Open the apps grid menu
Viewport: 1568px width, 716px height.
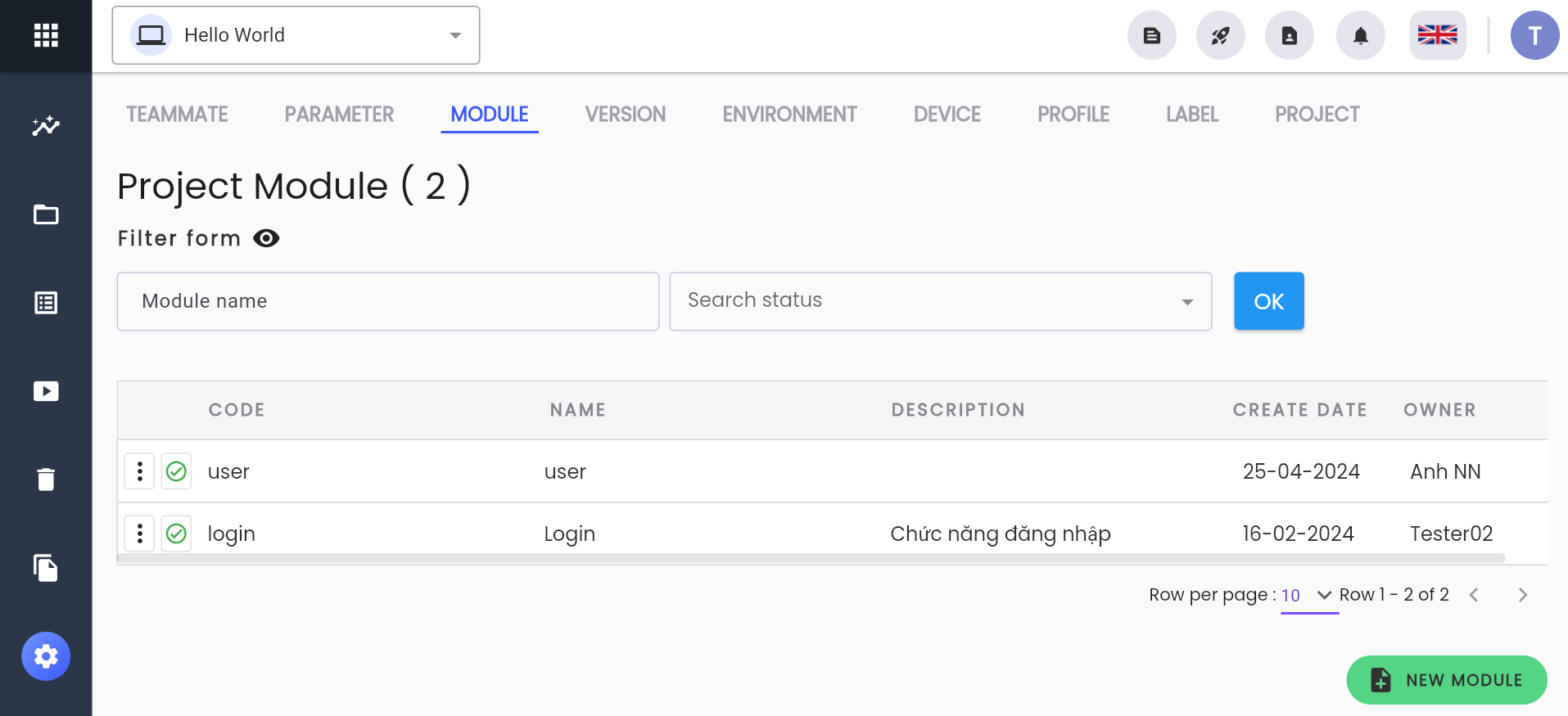[46, 35]
